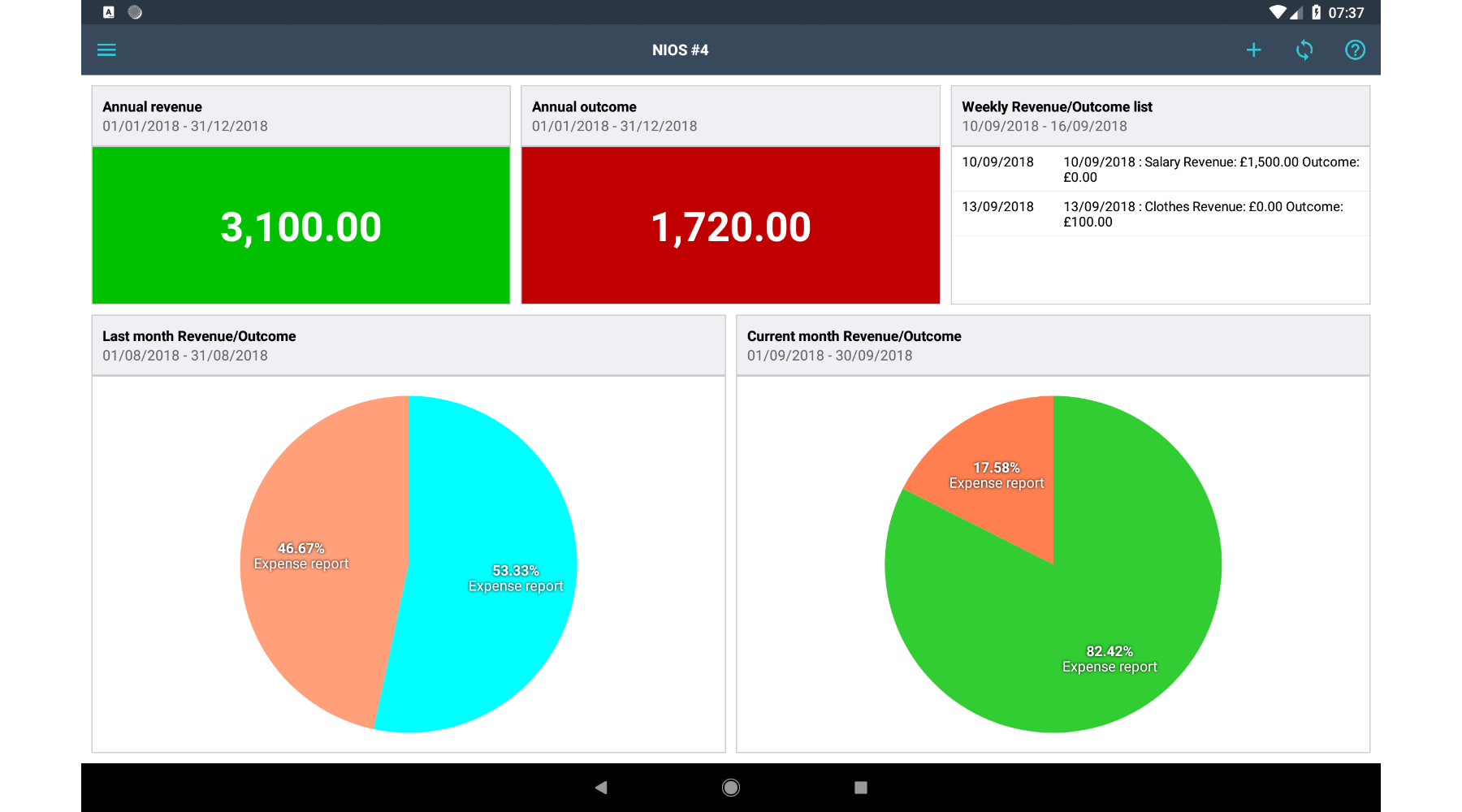1462x812 pixels.
Task: Open the 10/09/2018 Salary entry
Action: [1160, 169]
